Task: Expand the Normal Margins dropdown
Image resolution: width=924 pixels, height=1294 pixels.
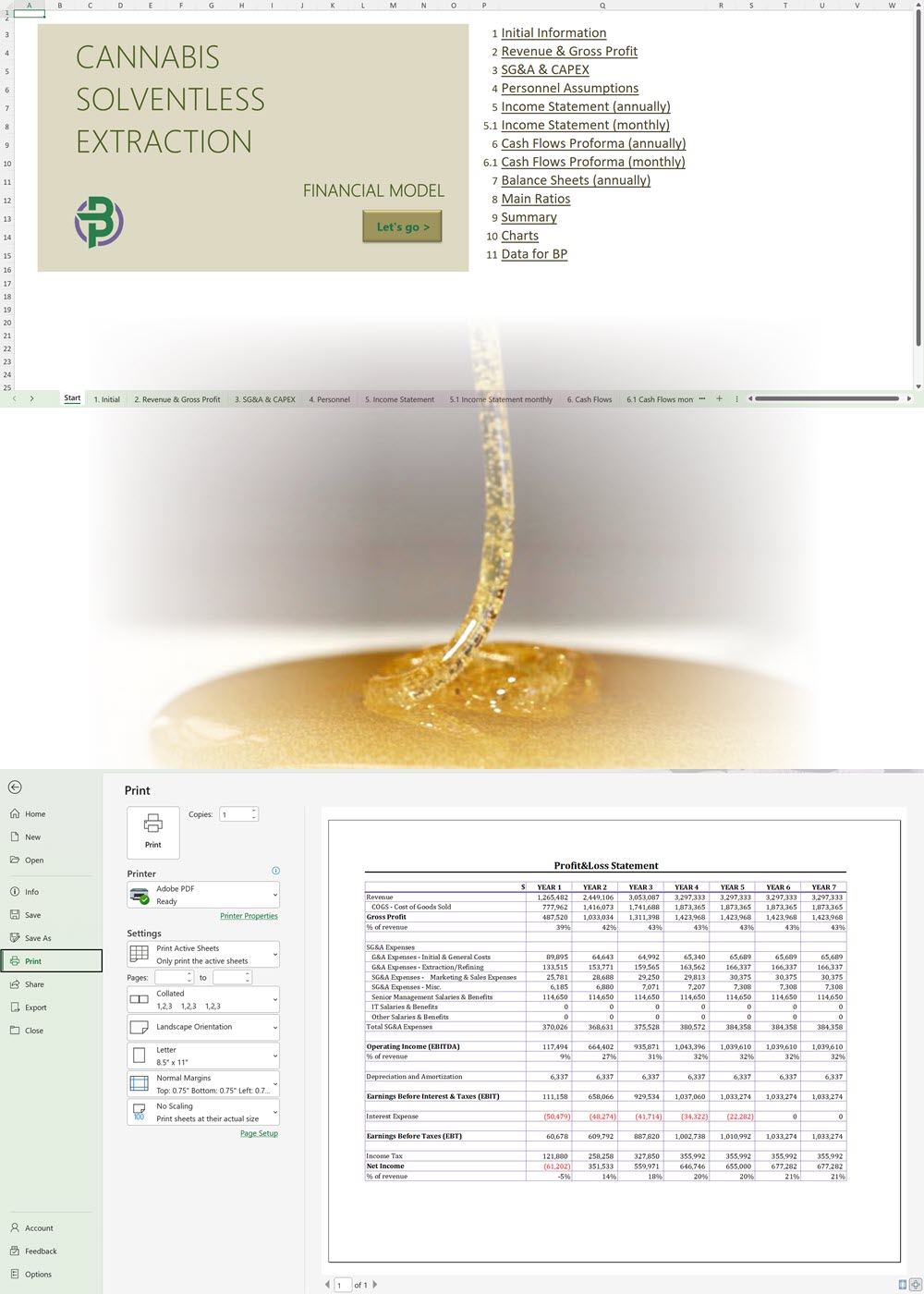Action: tap(203, 1084)
